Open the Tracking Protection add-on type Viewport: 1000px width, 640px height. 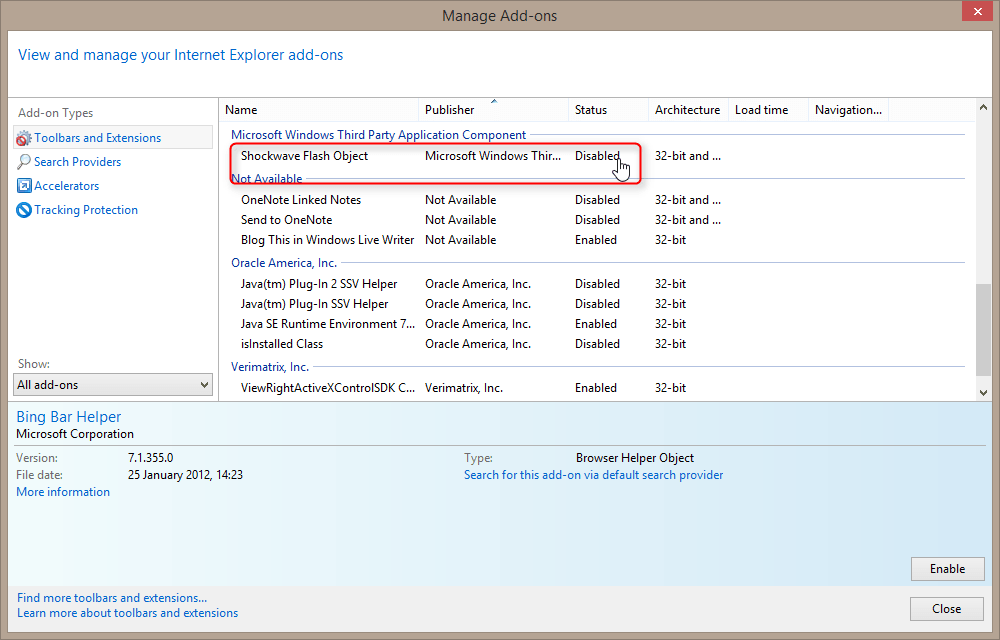tap(85, 210)
